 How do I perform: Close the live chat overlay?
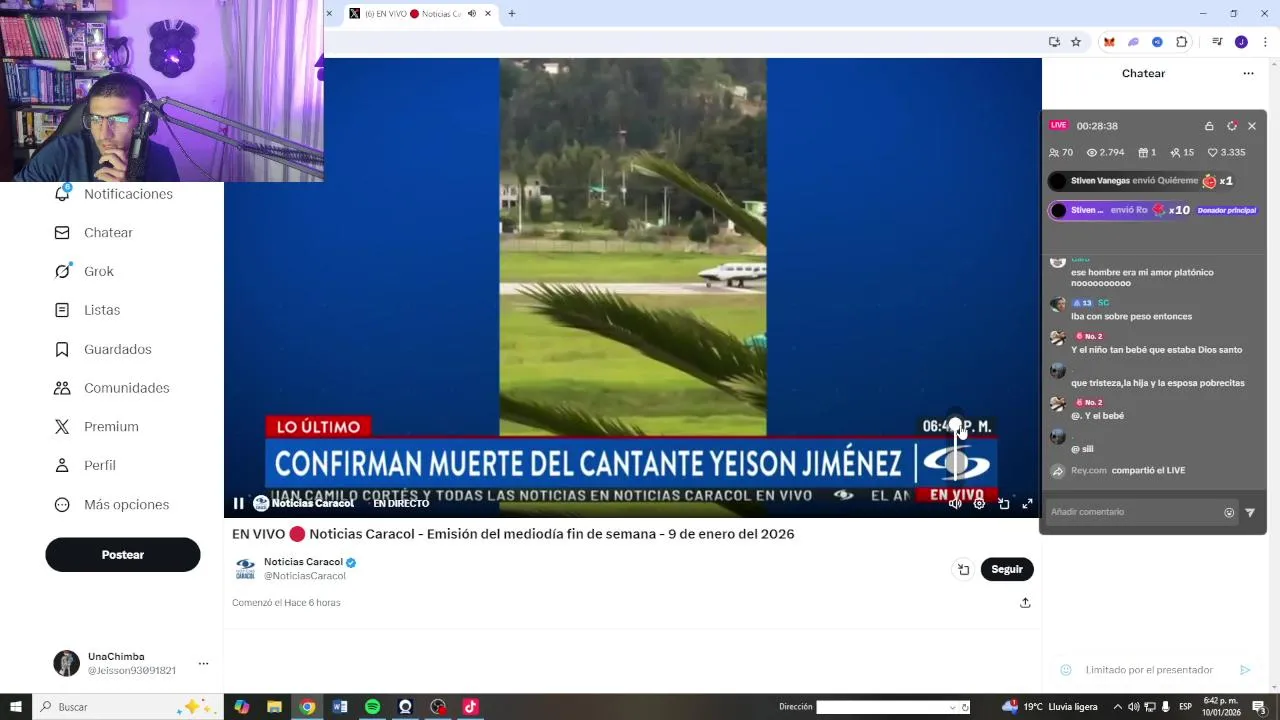[1252, 126]
